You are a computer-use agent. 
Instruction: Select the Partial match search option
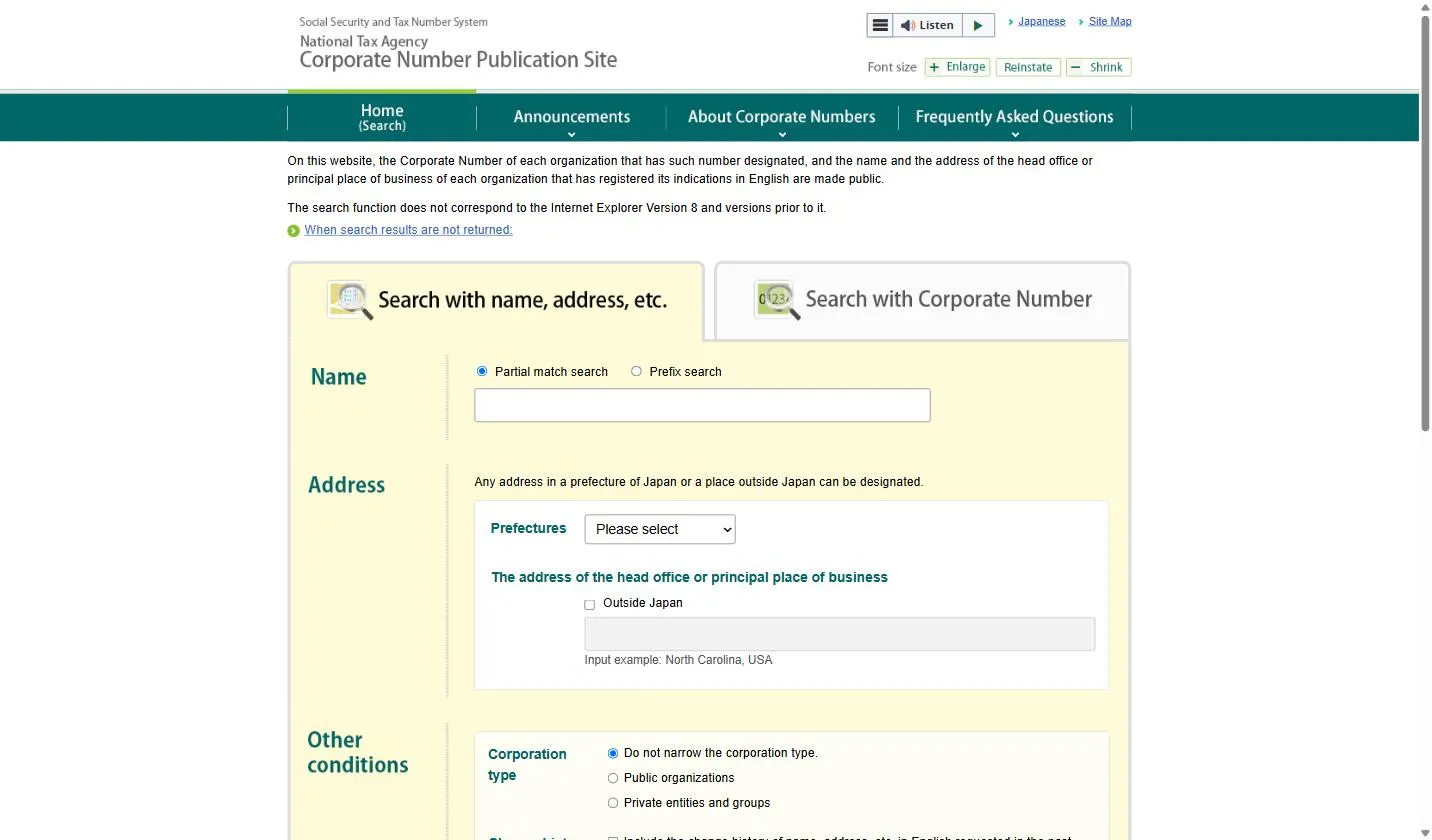[x=482, y=371]
